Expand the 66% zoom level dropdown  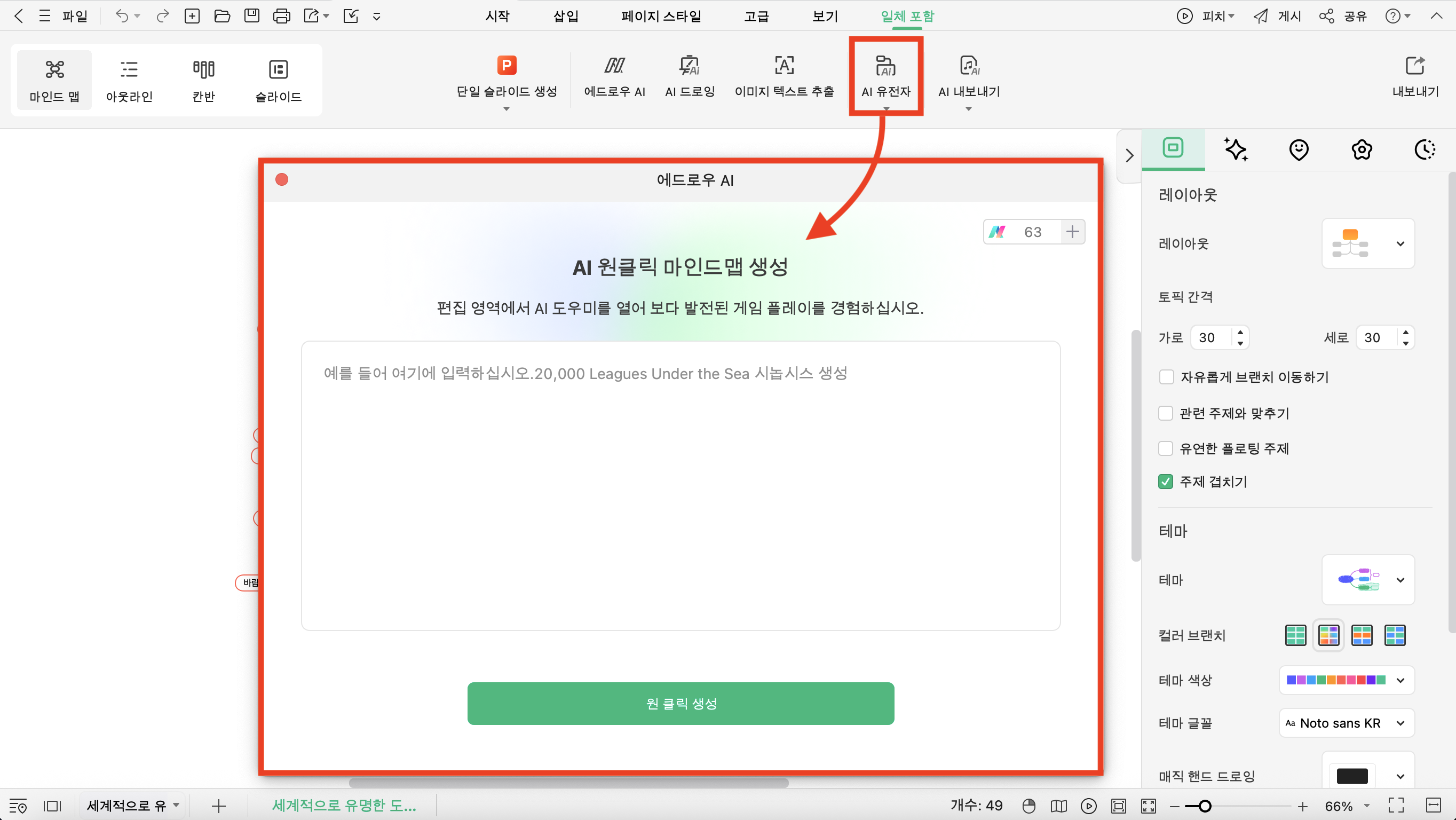point(1367,806)
